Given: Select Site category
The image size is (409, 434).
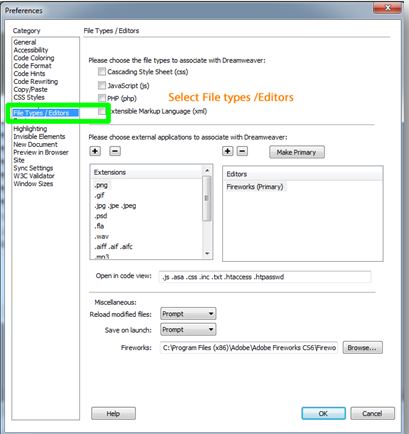Looking at the screenshot, I should (19, 160).
